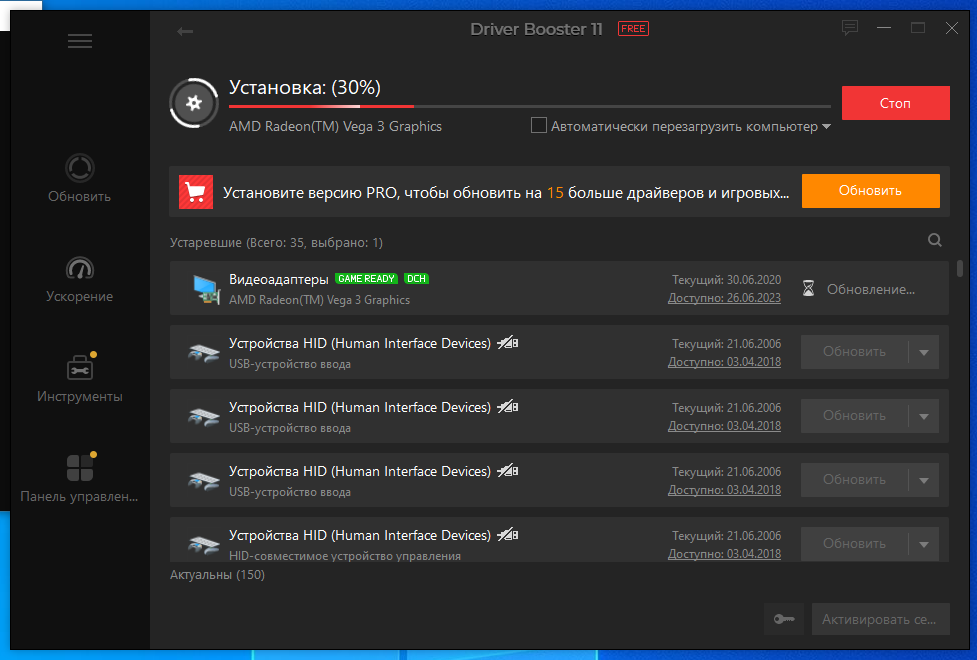977x660 pixels.
Task: Click the license key icon button
Action: [784, 619]
